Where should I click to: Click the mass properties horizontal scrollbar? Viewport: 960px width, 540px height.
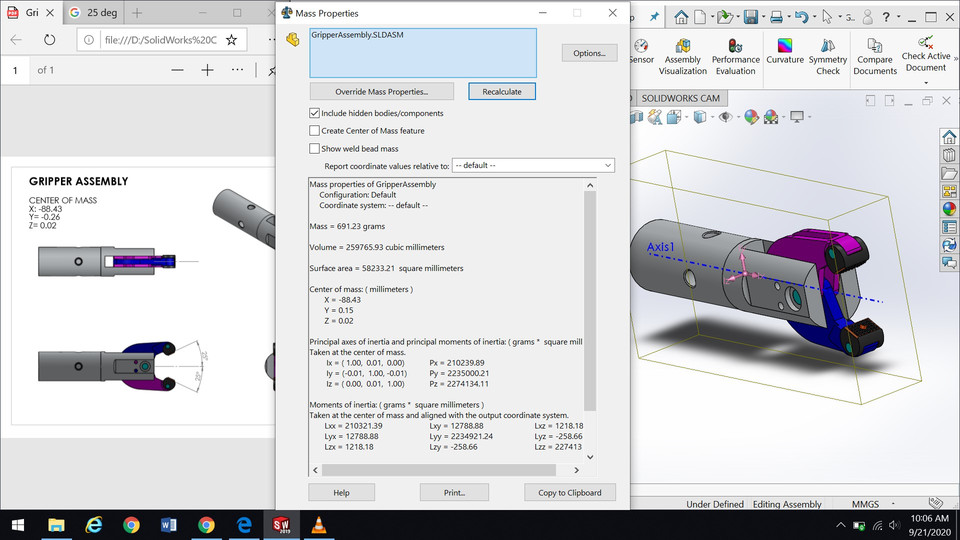(438, 470)
